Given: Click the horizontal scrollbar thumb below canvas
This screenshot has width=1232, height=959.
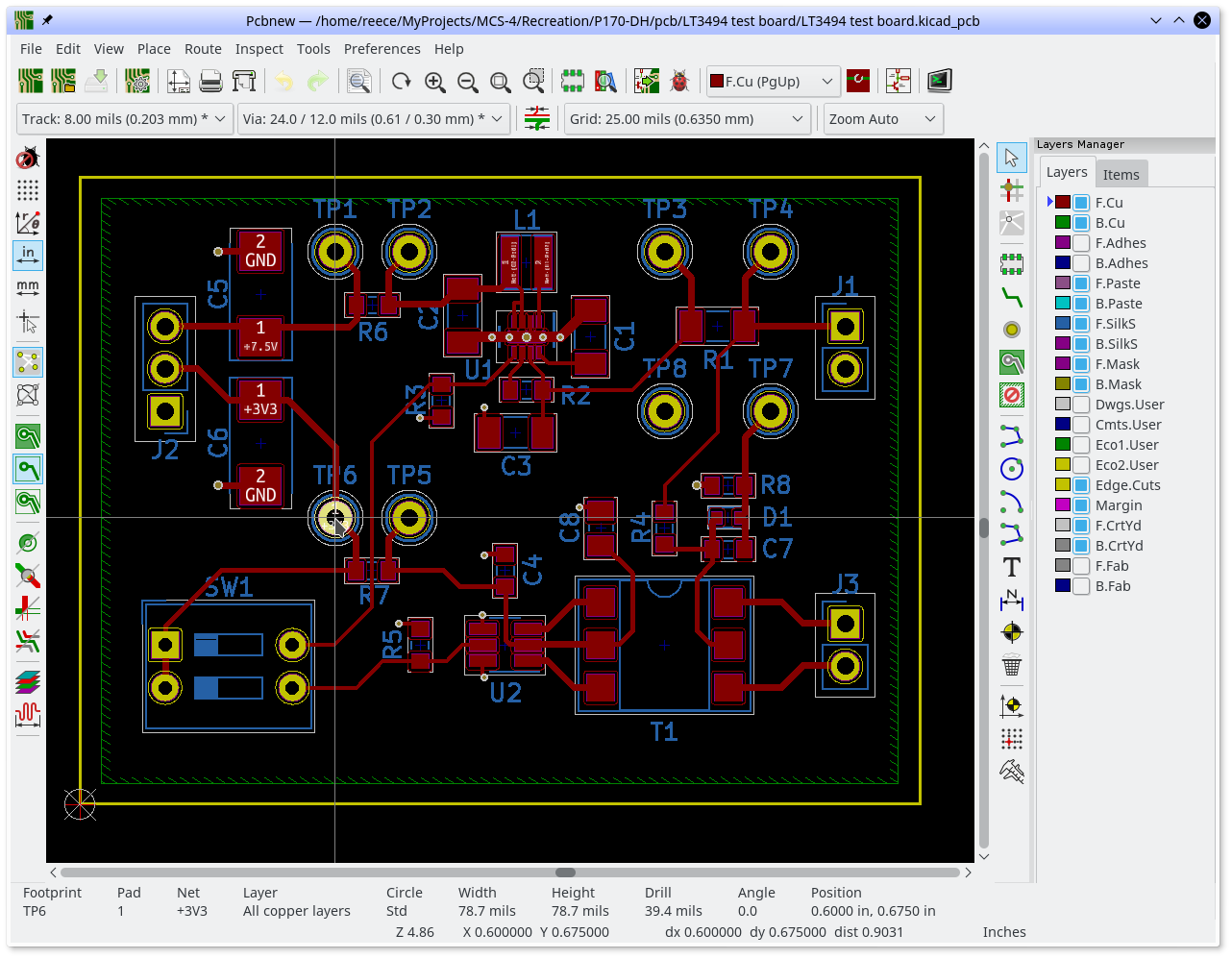Looking at the screenshot, I should coord(565,873).
